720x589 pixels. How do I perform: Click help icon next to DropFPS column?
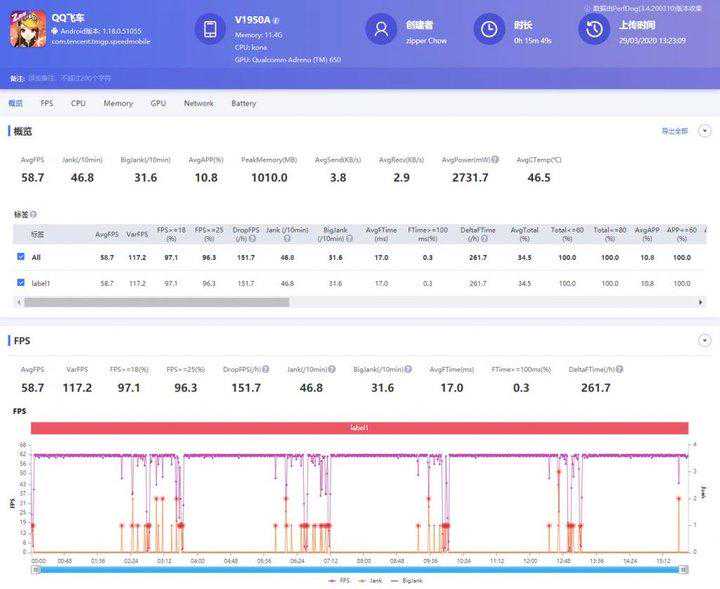click(248, 239)
